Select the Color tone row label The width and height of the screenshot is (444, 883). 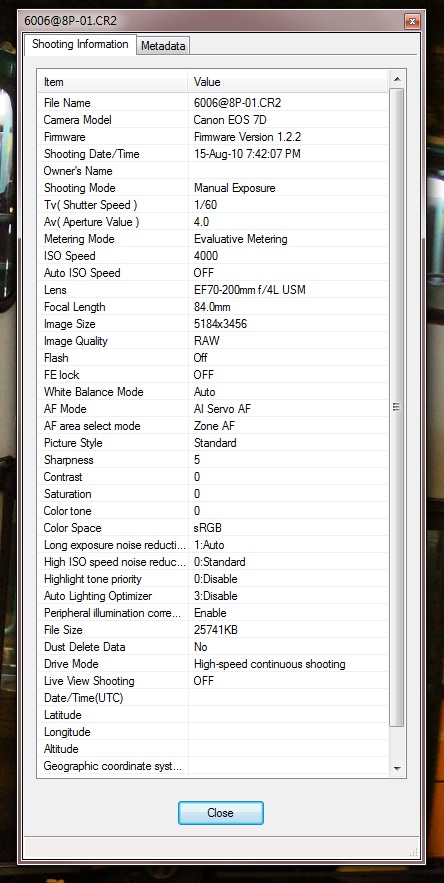point(68,511)
